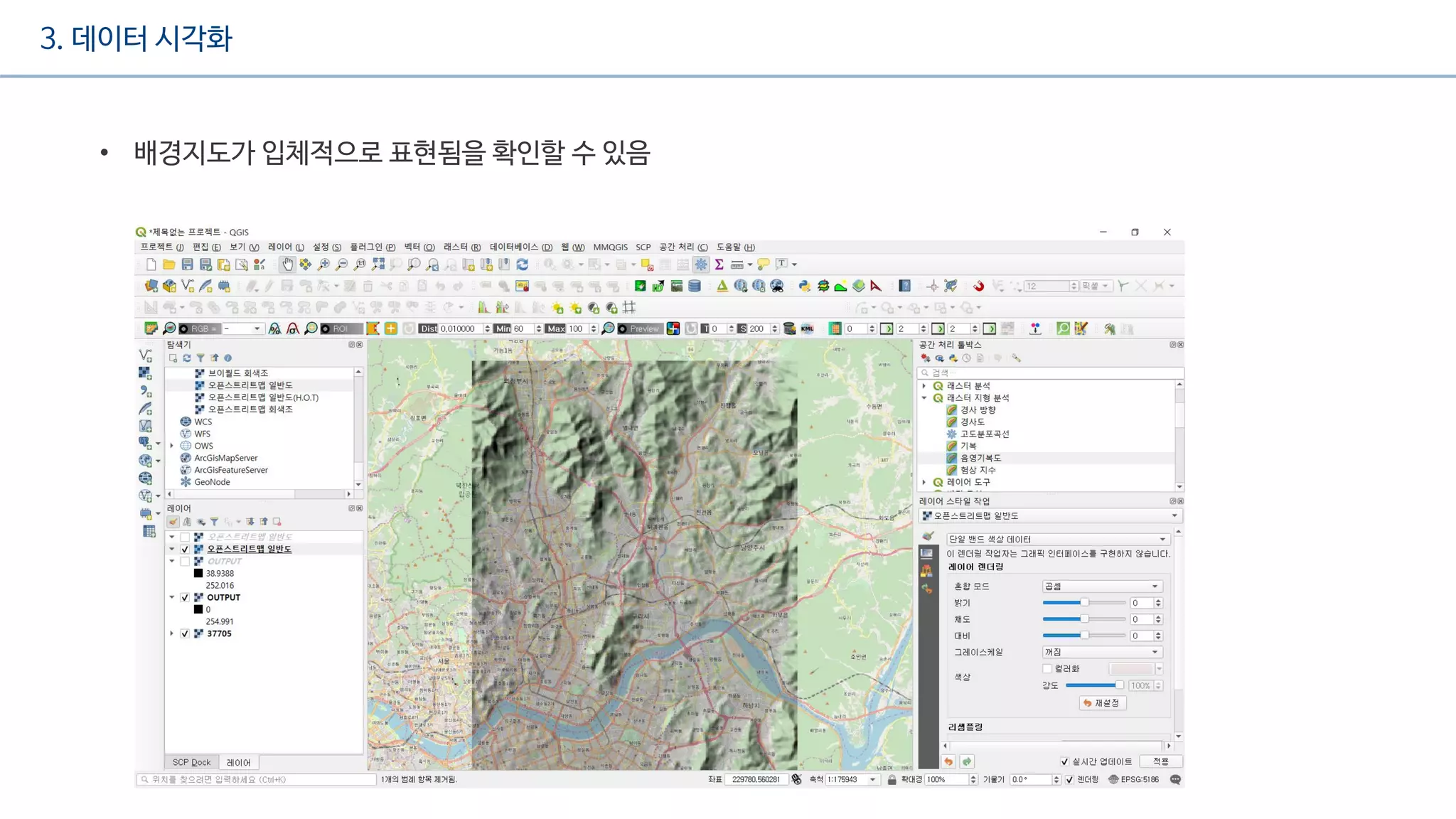This screenshot has height=819, width=1456.
Task: Refresh the map canvas with the blue arrows
Action: pyautogui.click(x=522, y=264)
